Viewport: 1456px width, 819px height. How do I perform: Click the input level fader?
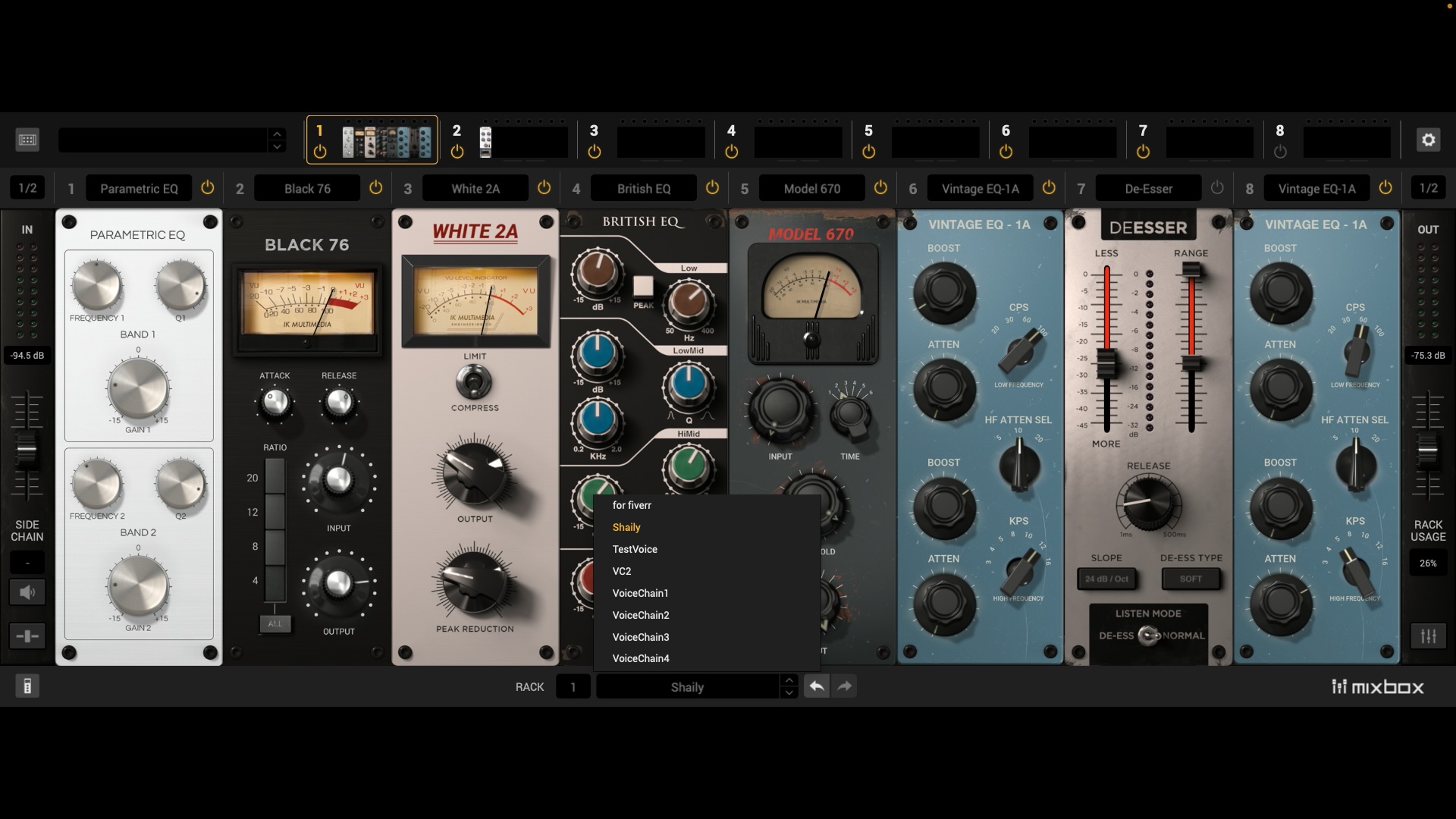pos(27,450)
